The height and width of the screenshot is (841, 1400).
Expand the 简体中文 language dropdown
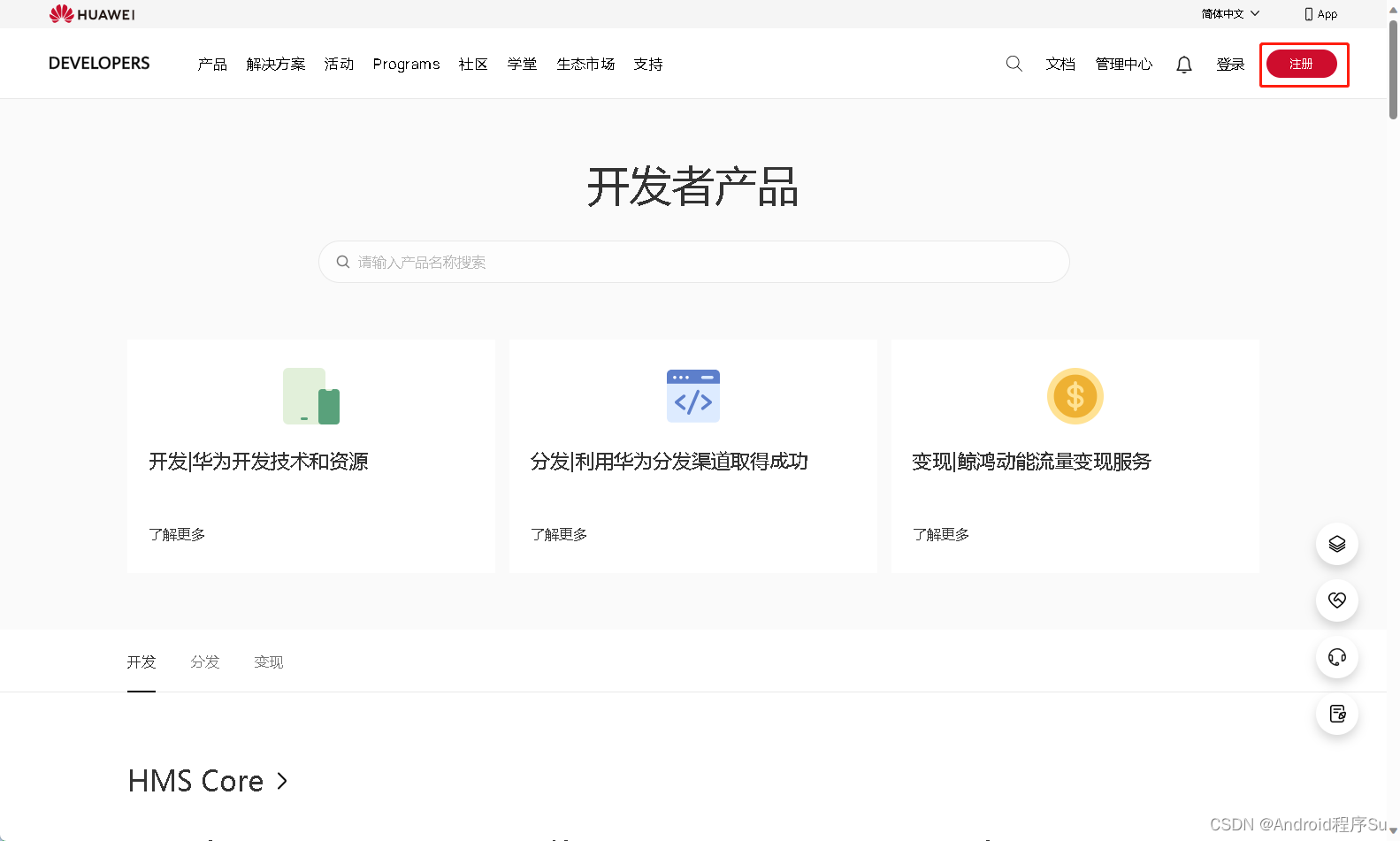click(x=1230, y=14)
